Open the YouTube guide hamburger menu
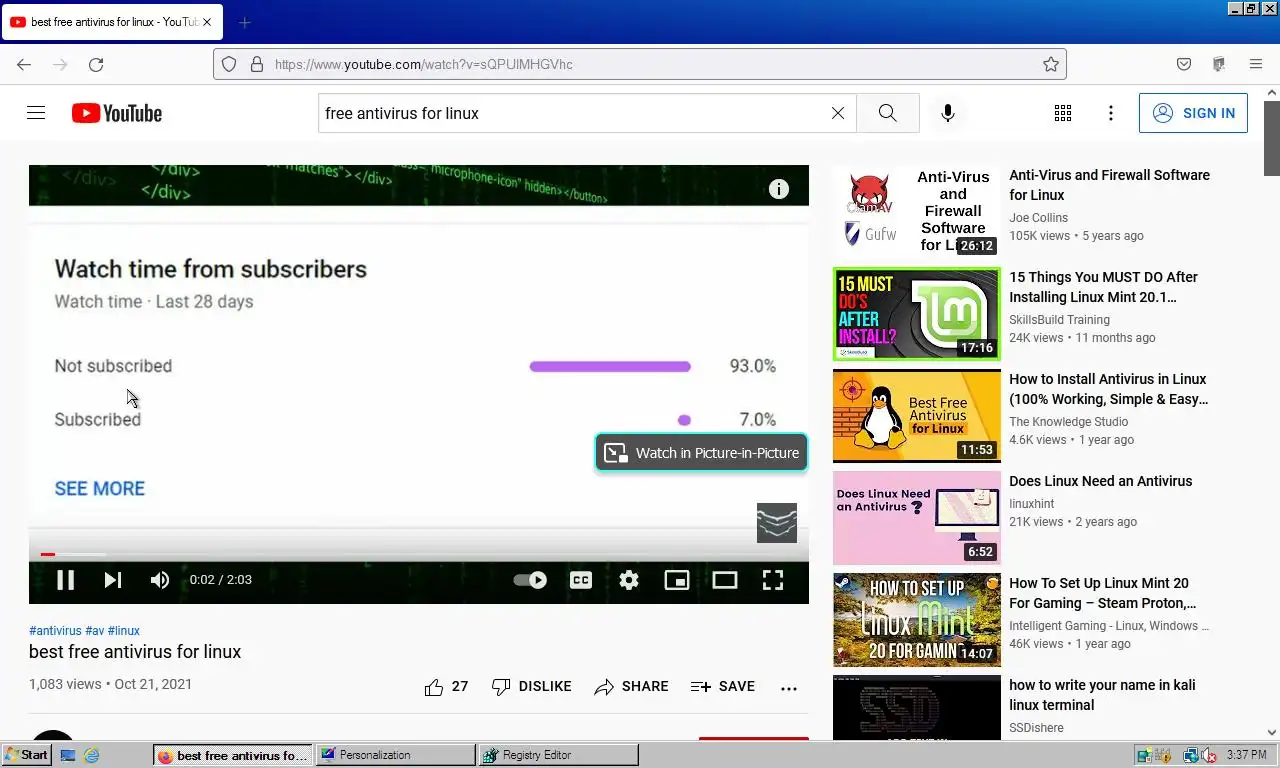 pos(36,113)
